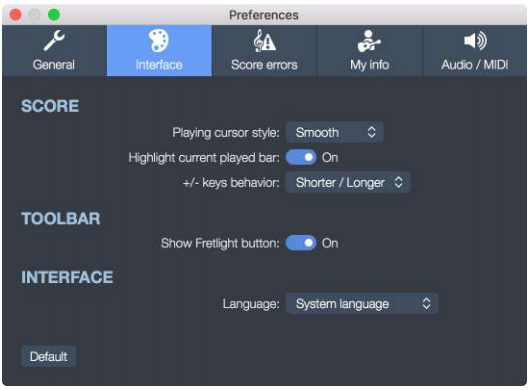
Task: Switch to the Score errors tab
Action: tap(264, 51)
